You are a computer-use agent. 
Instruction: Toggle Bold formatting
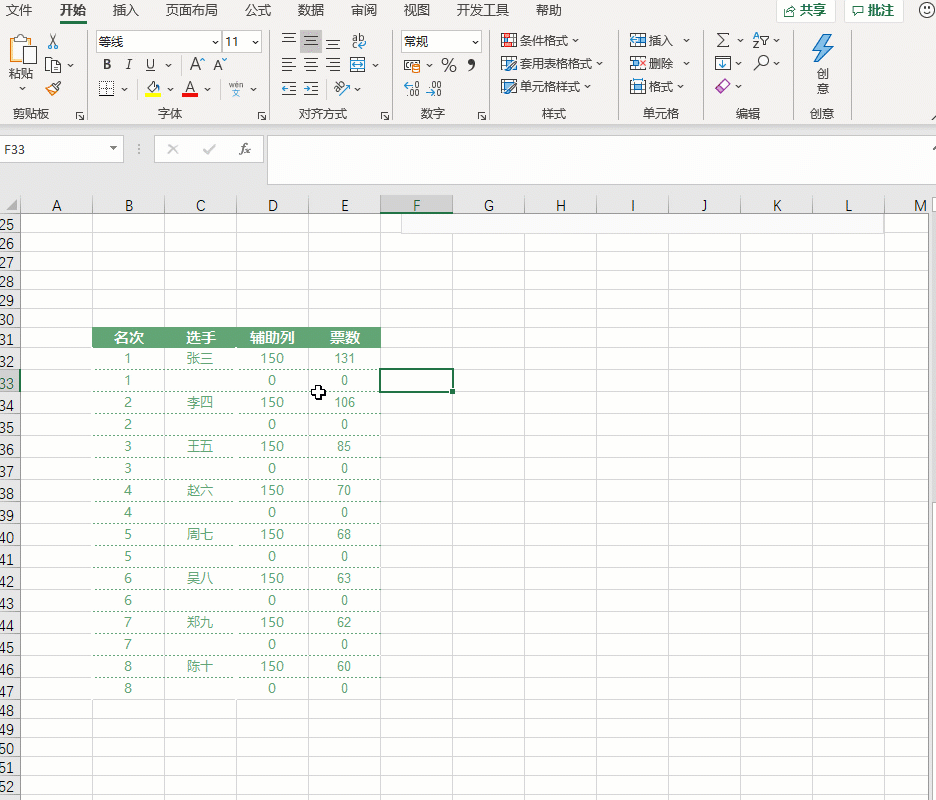coord(107,64)
